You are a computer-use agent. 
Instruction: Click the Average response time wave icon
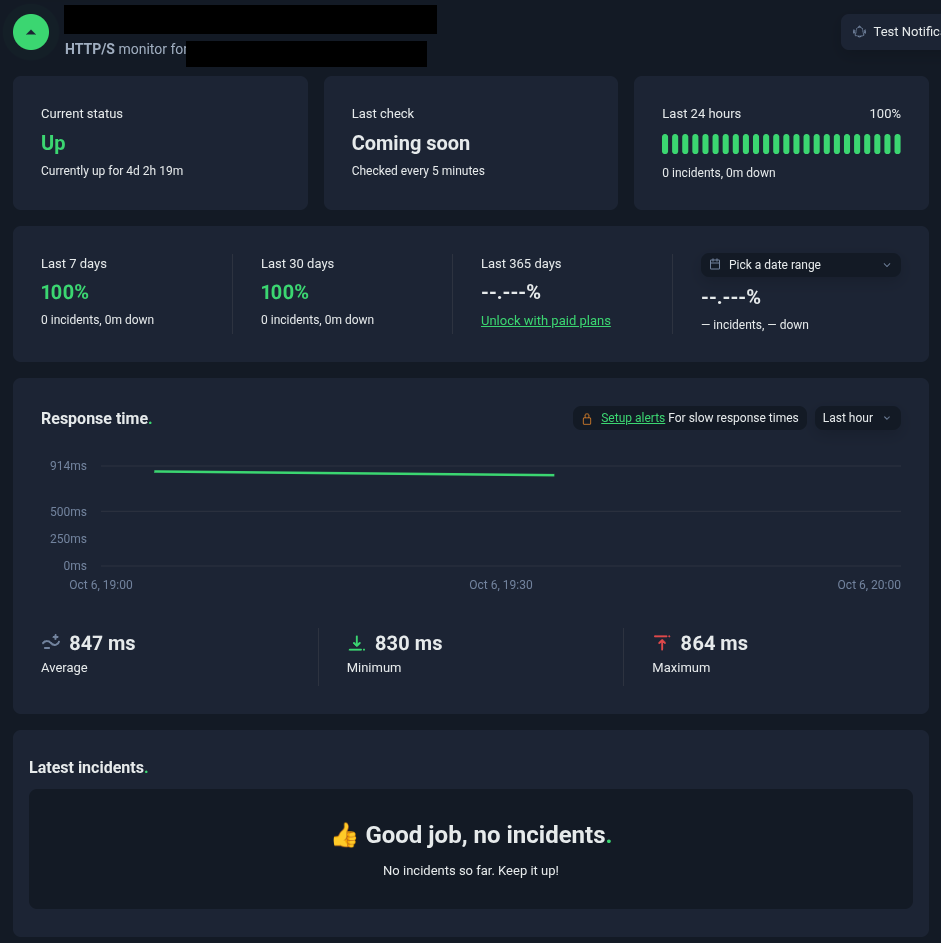point(51,643)
